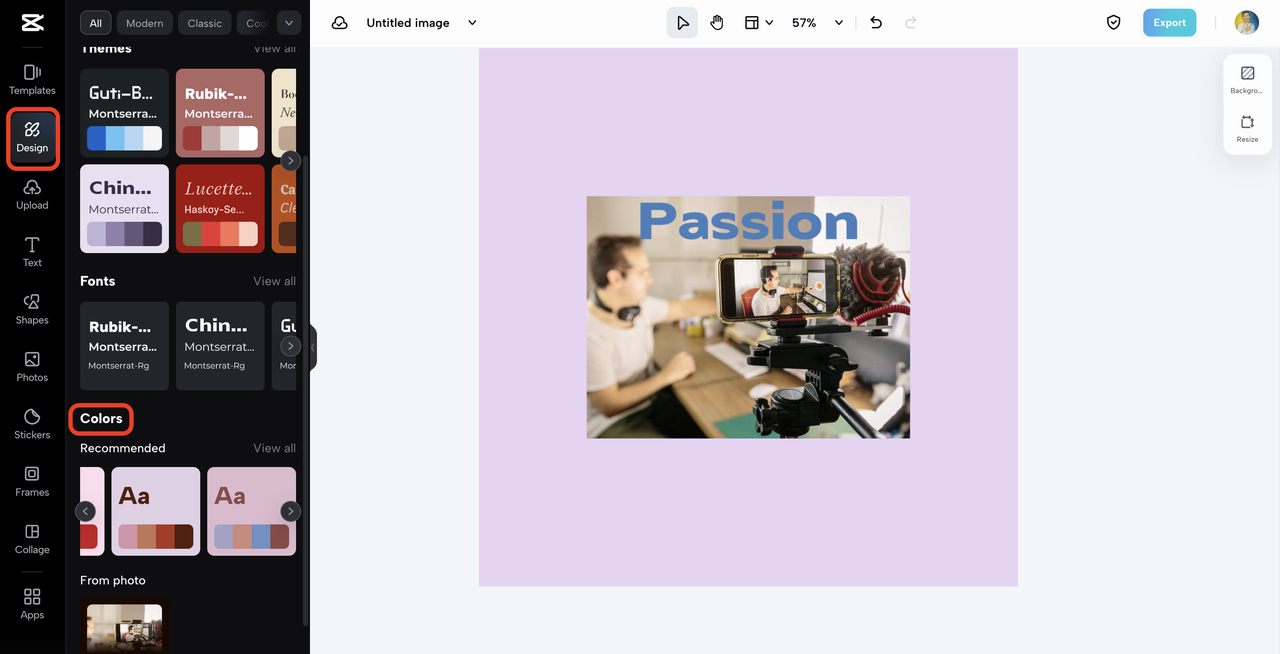This screenshot has height=654, width=1280.
Task: Click View all next to Fonts
Action: 274,281
